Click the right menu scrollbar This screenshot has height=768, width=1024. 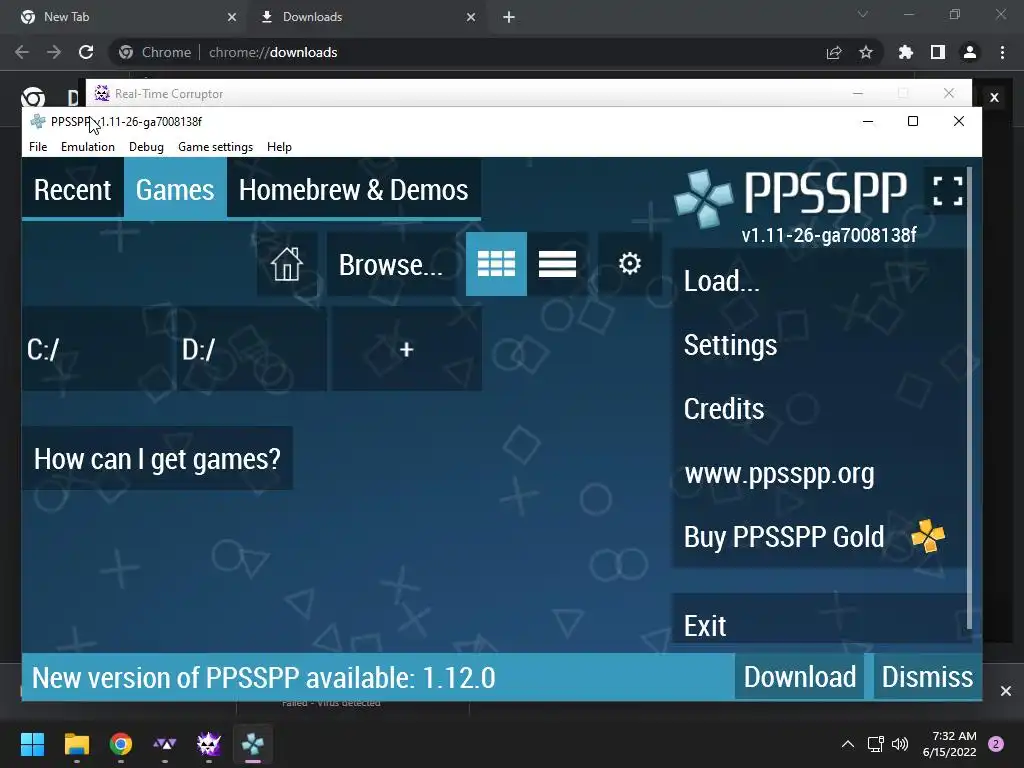(970, 398)
